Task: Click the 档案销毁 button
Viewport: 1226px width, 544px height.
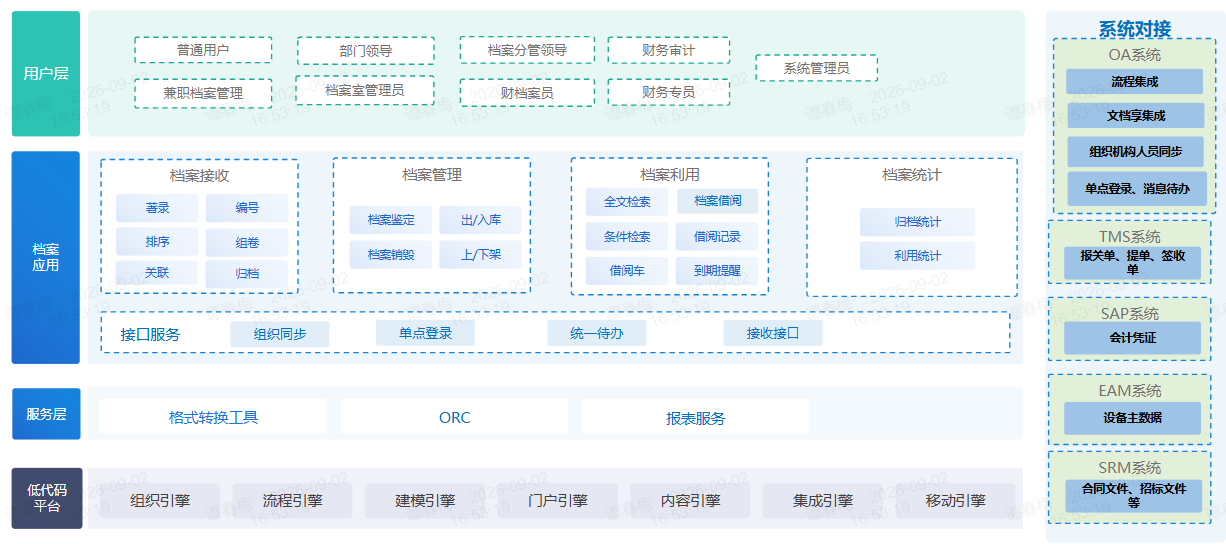Action: tap(391, 255)
